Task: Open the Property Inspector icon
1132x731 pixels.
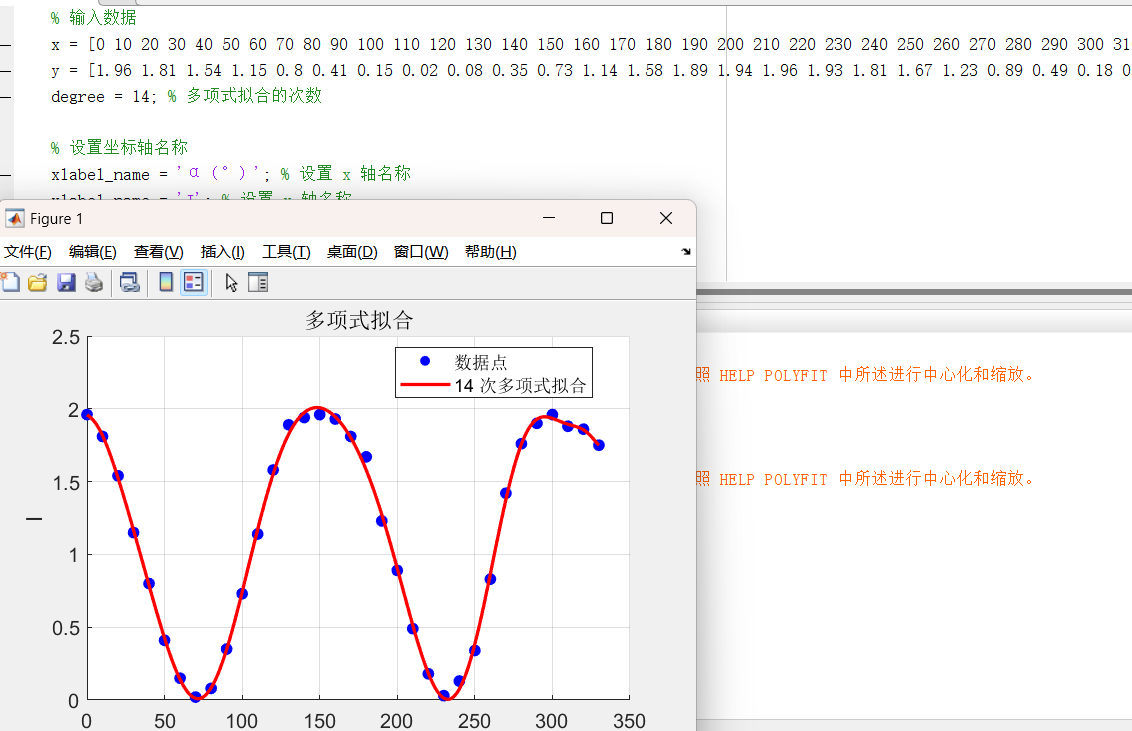Action: tap(258, 283)
